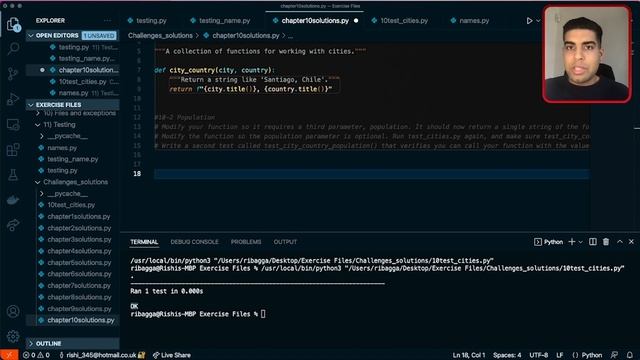Kill terminal with trash icon
This screenshot has width=640, height=360.
click(x=606, y=242)
